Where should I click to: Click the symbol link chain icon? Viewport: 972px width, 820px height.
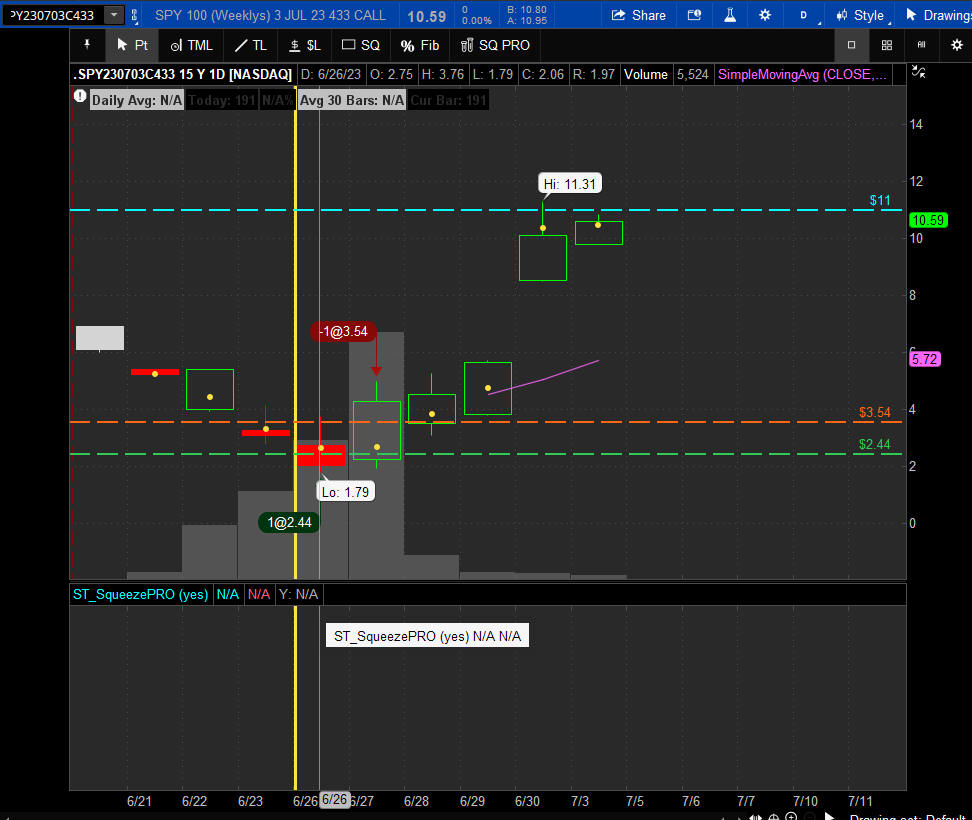[x=135, y=15]
